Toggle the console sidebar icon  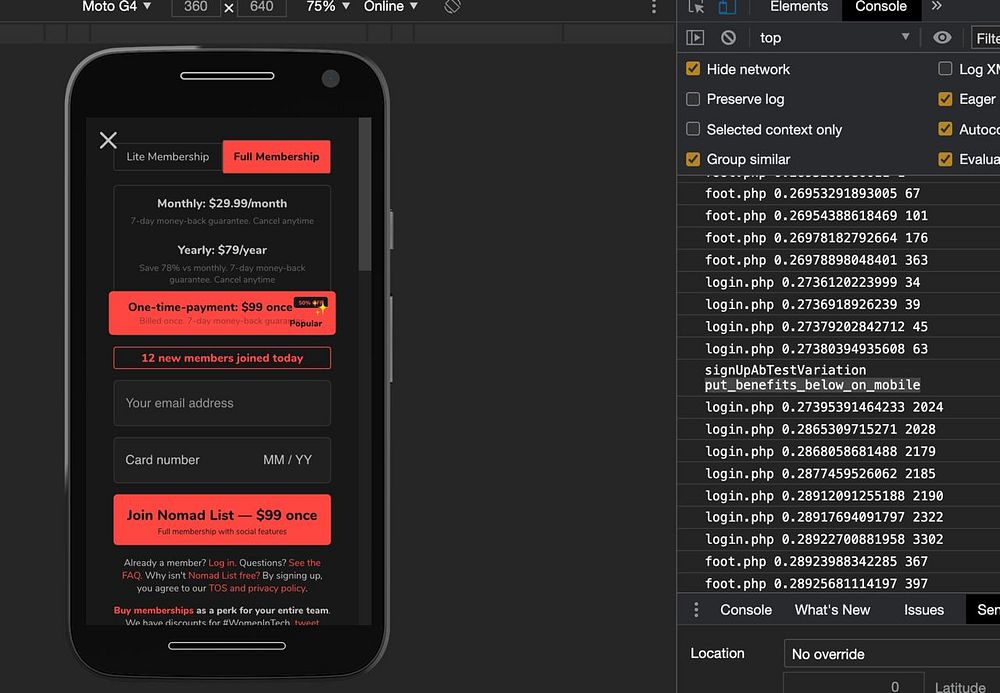pyautogui.click(x=695, y=38)
